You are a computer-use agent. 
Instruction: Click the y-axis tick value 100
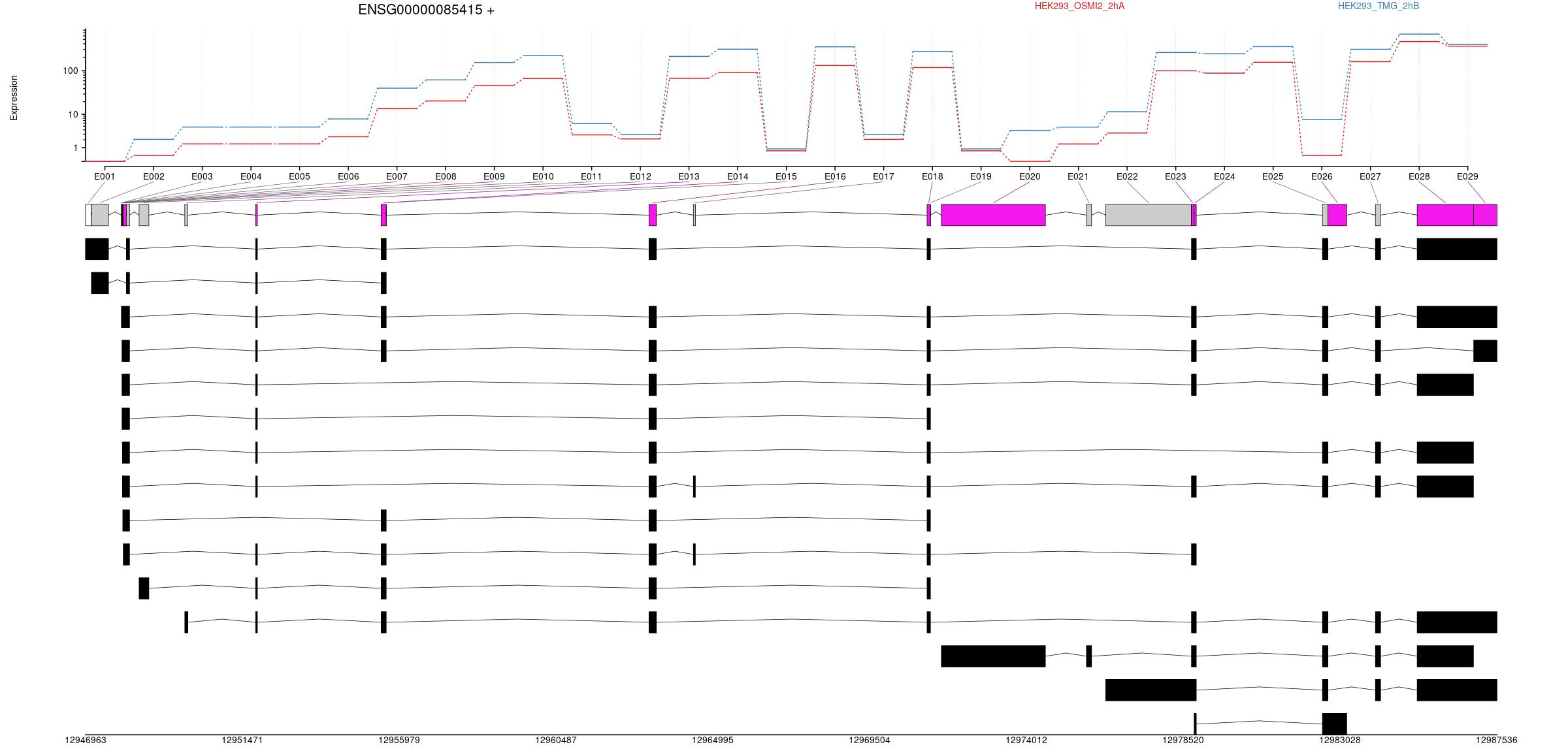71,71
